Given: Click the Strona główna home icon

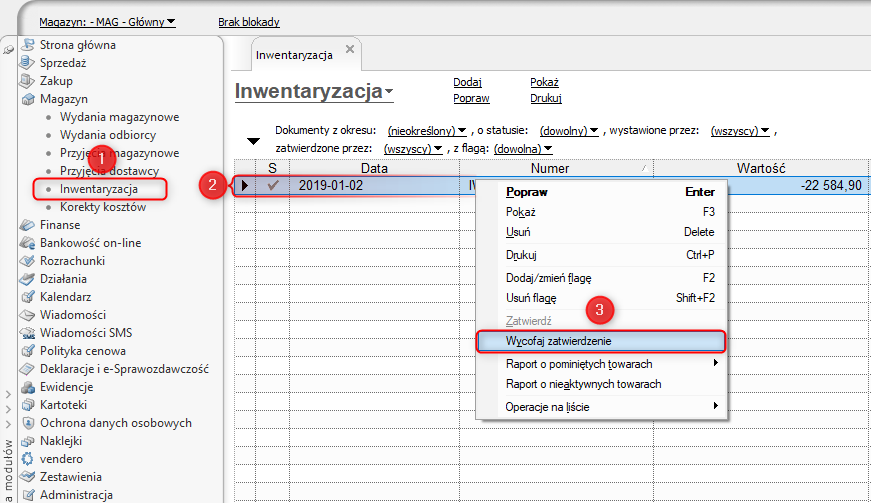Looking at the screenshot, I should point(27,45).
